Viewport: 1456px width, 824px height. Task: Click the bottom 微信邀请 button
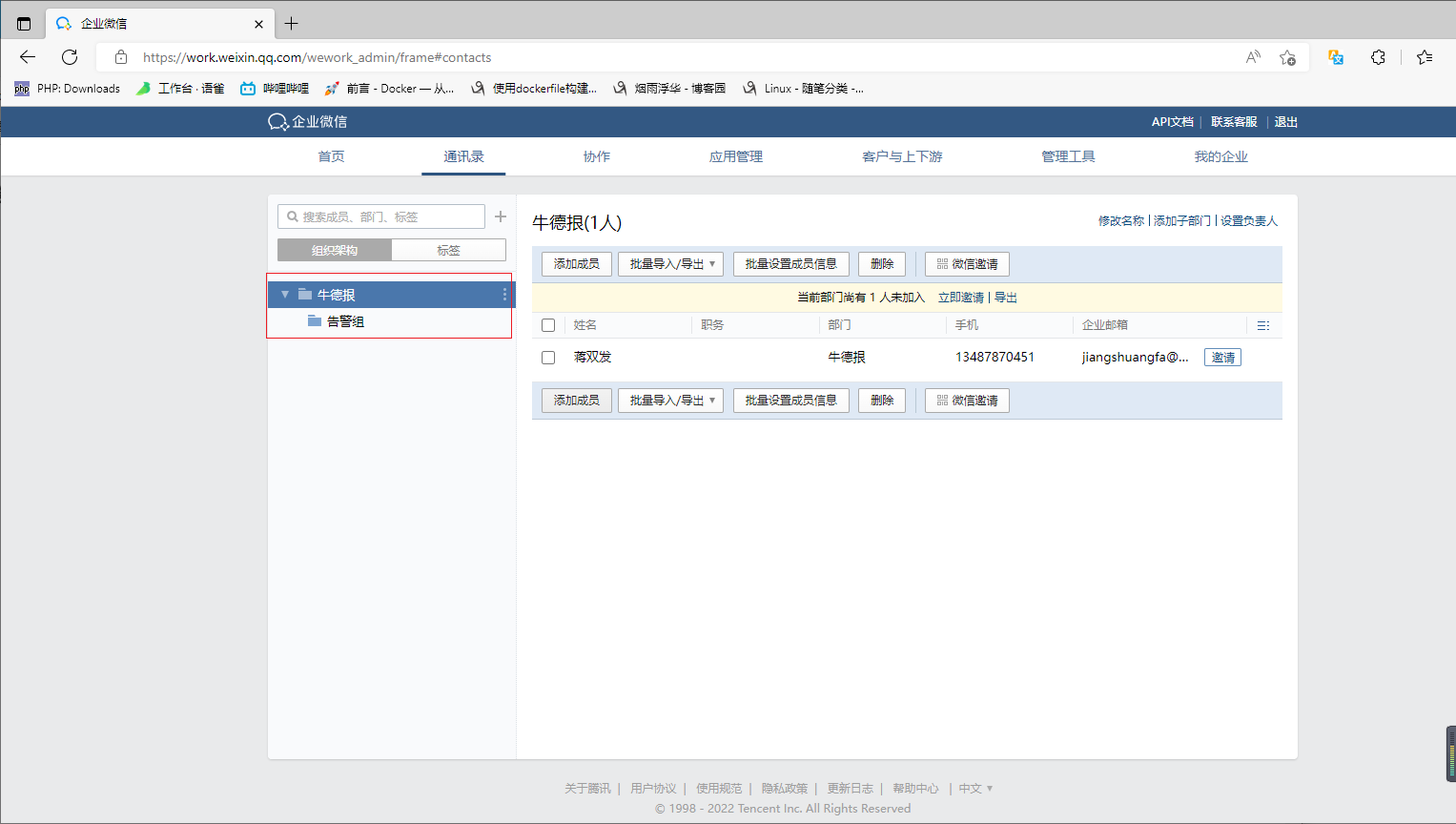click(967, 401)
